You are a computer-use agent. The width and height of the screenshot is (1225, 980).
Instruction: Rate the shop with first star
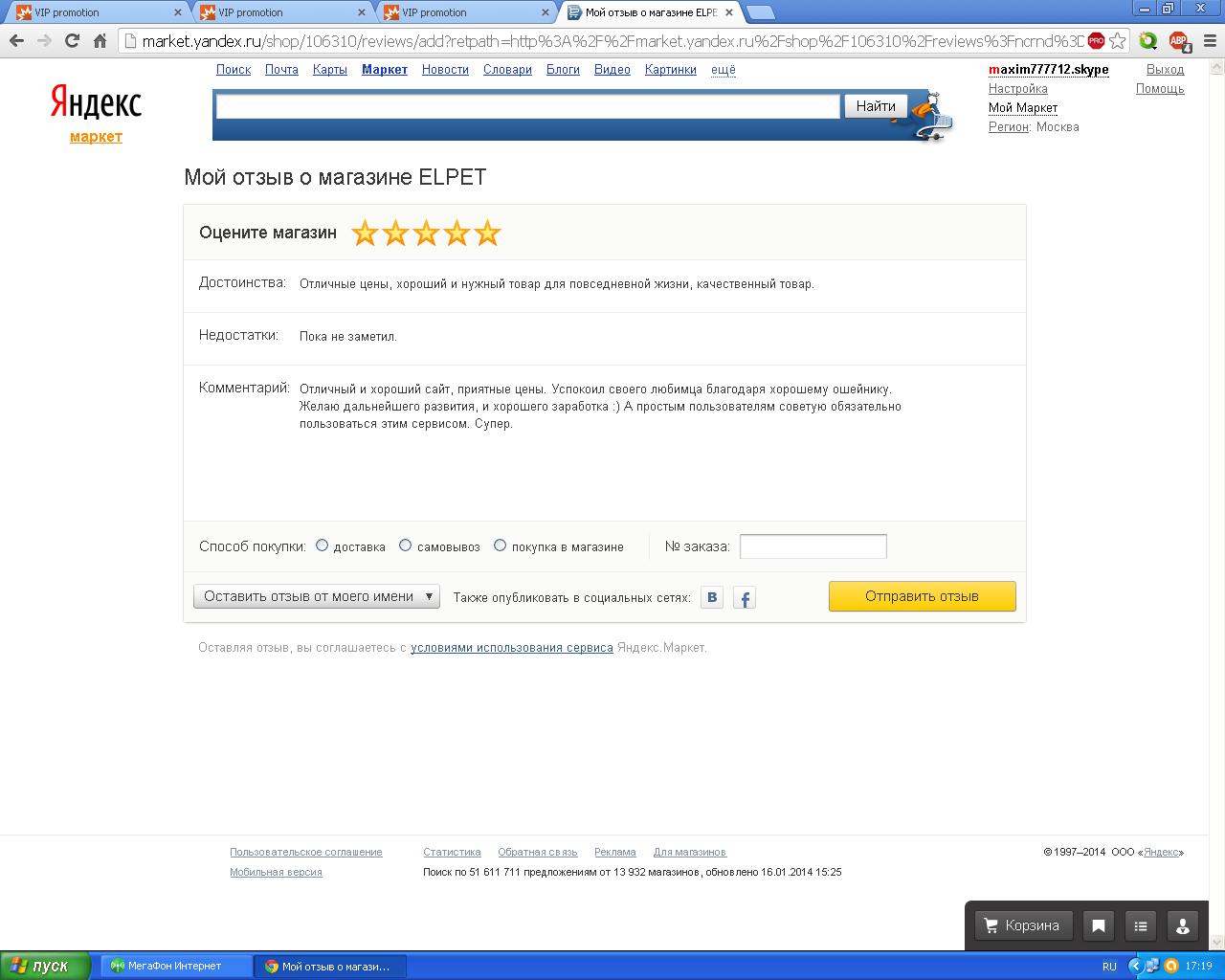365,233
